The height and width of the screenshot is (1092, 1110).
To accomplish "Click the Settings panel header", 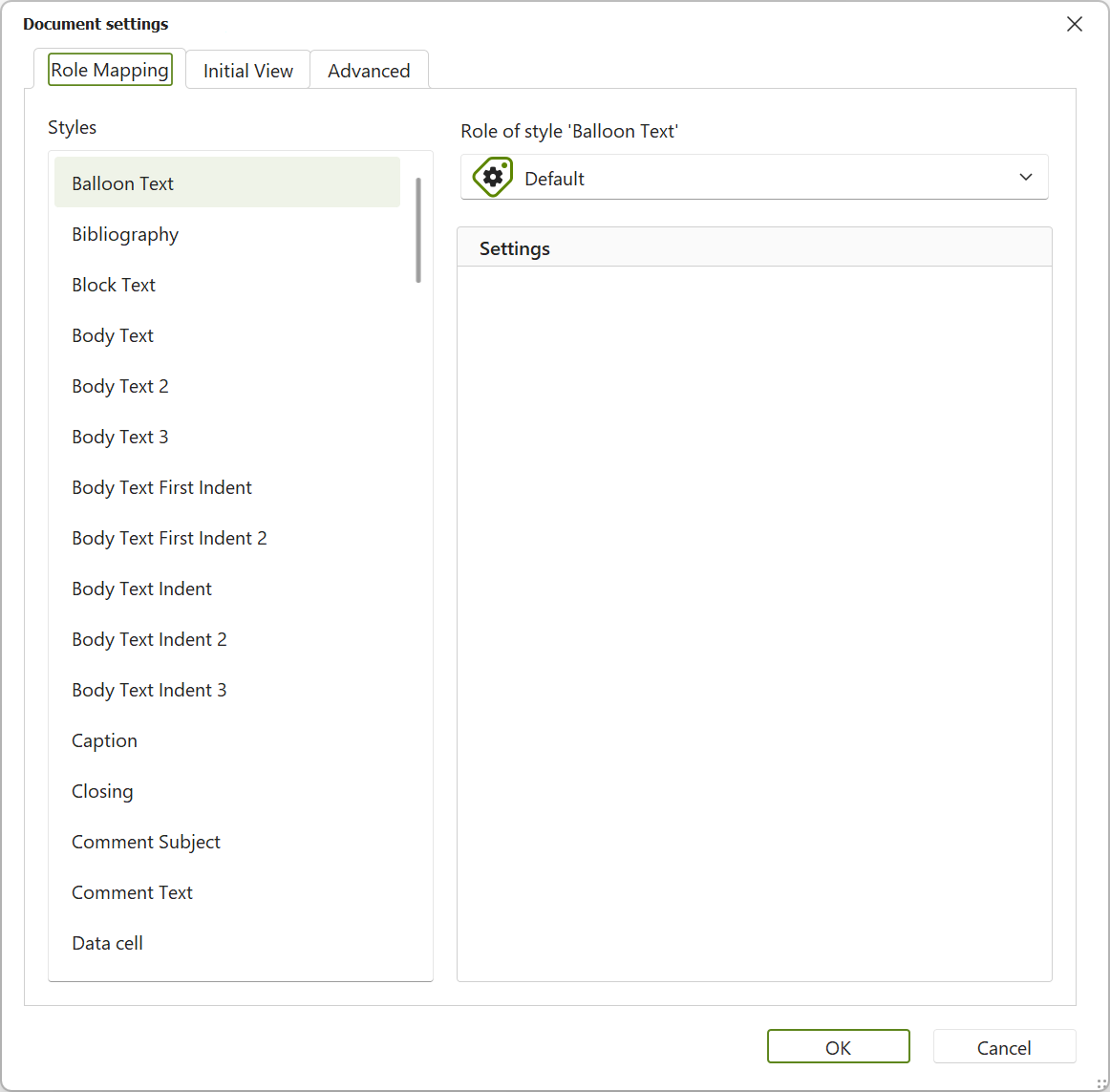I will tap(755, 247).
